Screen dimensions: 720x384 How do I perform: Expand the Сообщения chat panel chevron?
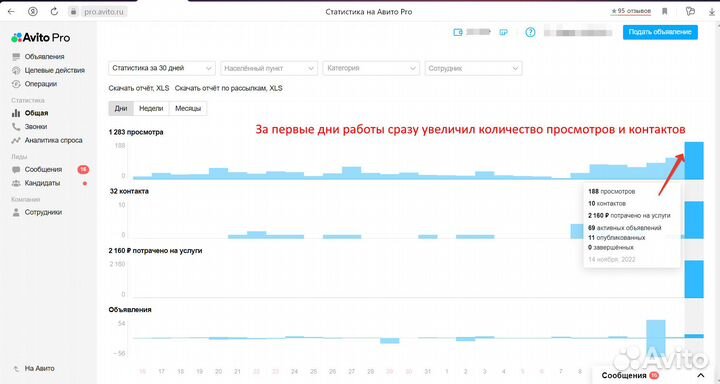(700, 375)
